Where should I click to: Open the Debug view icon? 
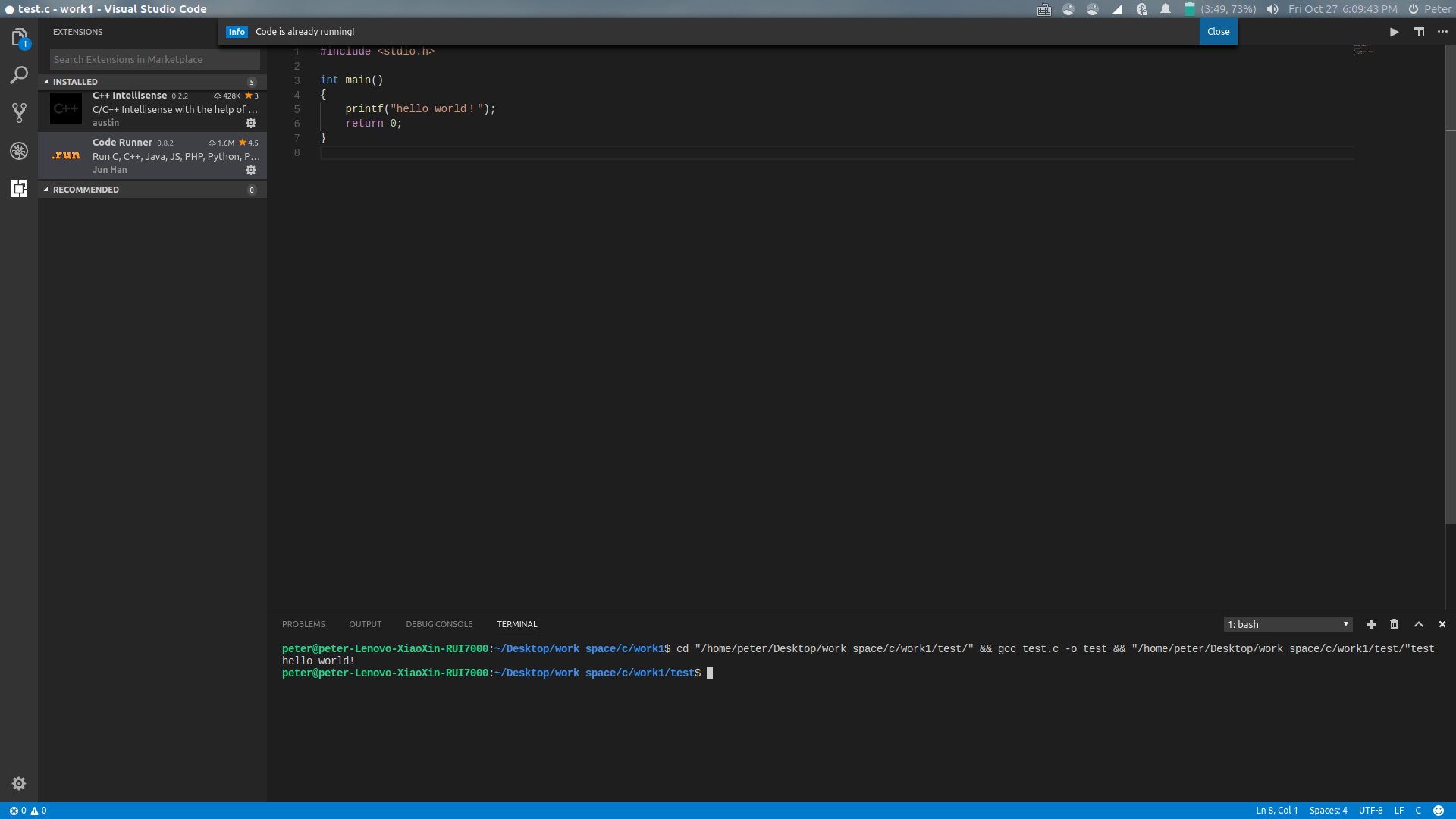[x=19, y=151]
